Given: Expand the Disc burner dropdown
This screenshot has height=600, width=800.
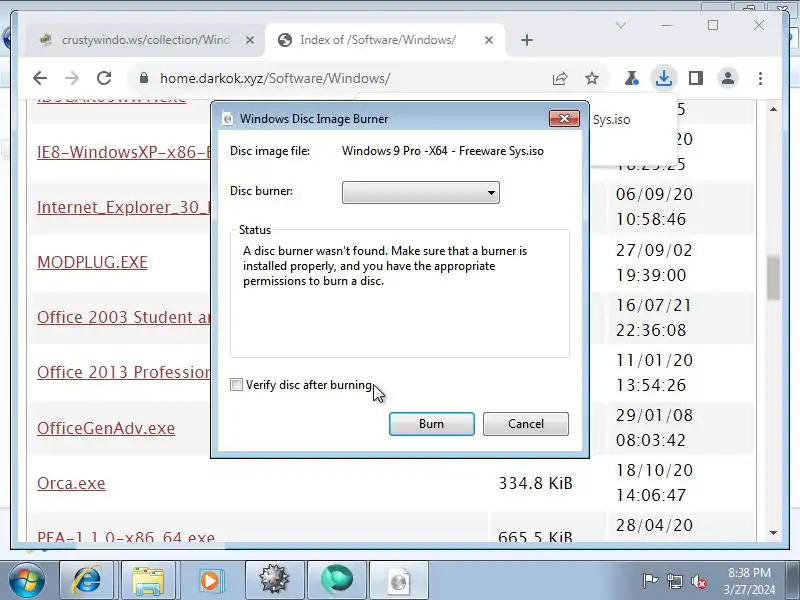Looking at the screenshot, I should pos(420,192).
